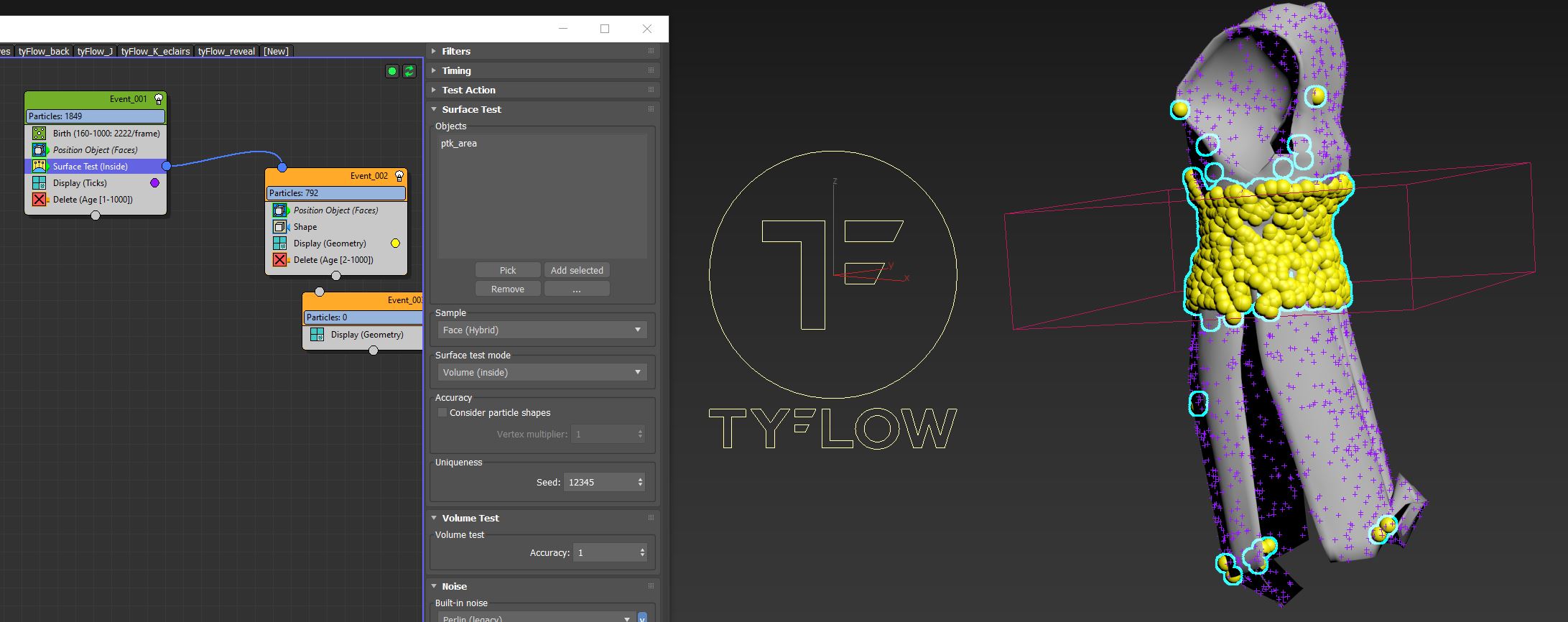Screen dimensions: 1568x622
Task: Click the green circle status button
Action: tap(391, 71)
